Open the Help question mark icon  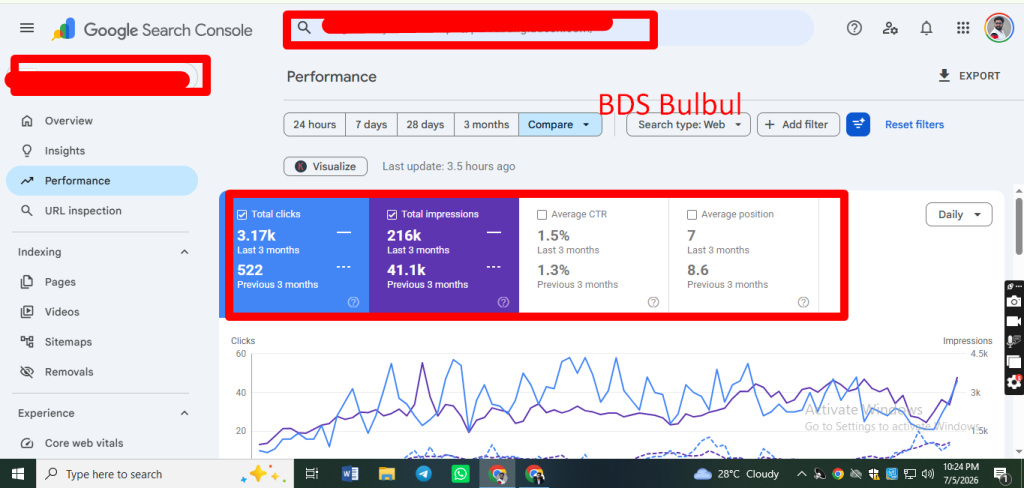click(854, 28)
